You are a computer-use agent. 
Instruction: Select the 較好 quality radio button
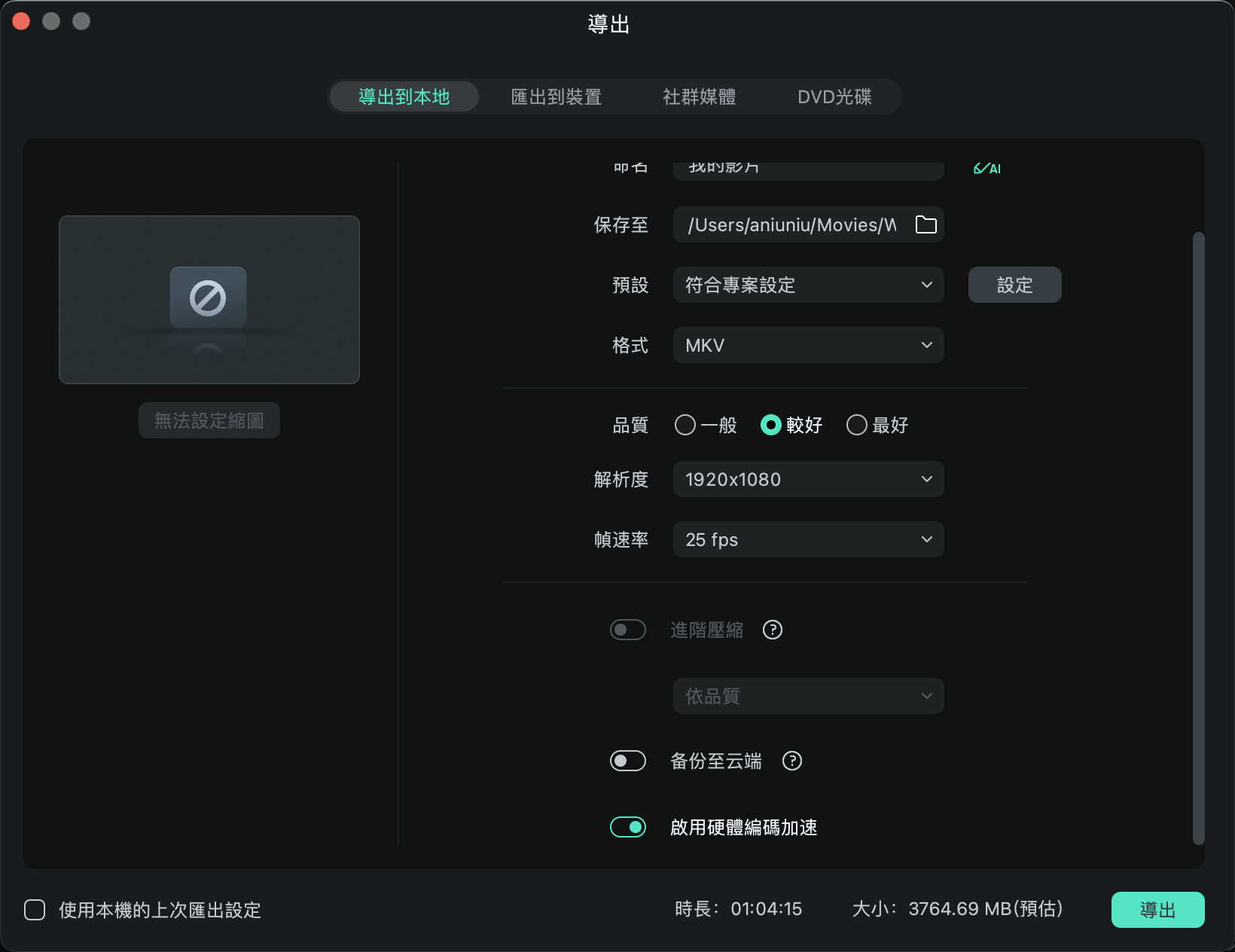point(771,425)
